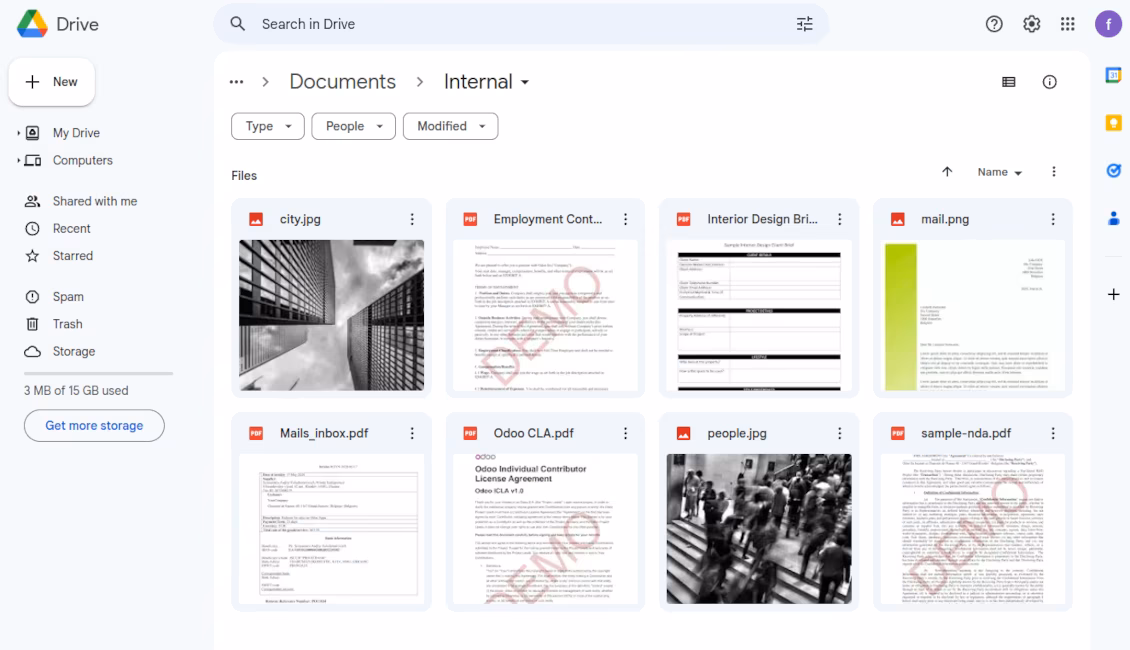Select the Employment Contract preview thumbnail
Image resolution: width=1130 pixels, height=650 pixels.
[546, 315]
